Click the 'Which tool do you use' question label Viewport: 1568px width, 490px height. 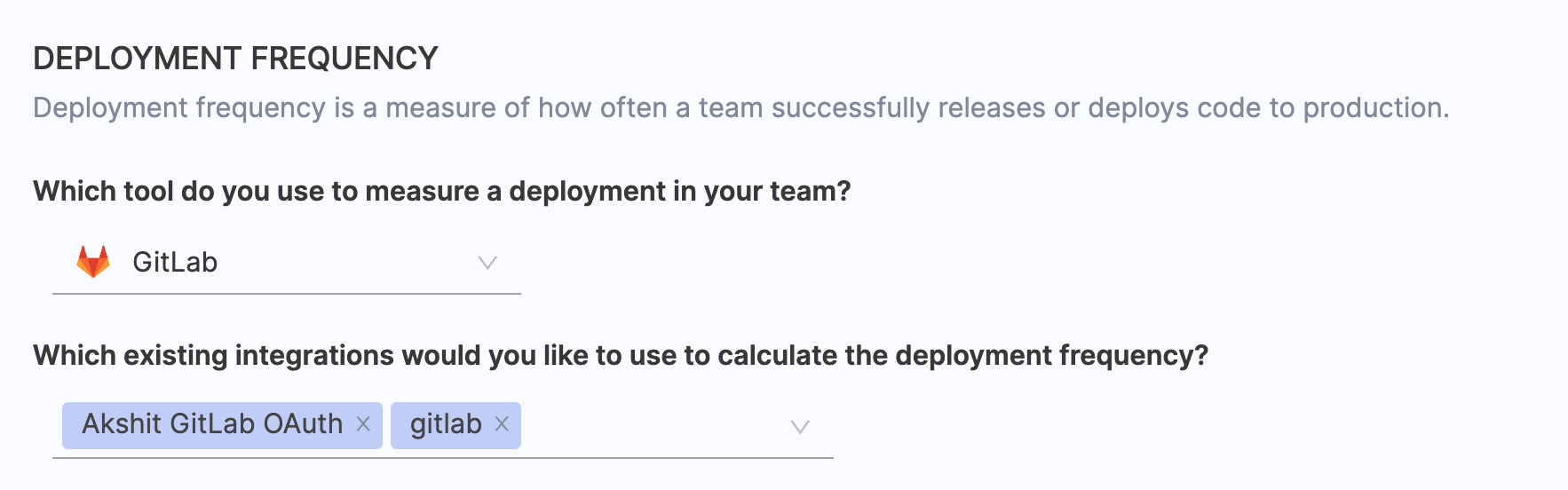pos(441,192)
